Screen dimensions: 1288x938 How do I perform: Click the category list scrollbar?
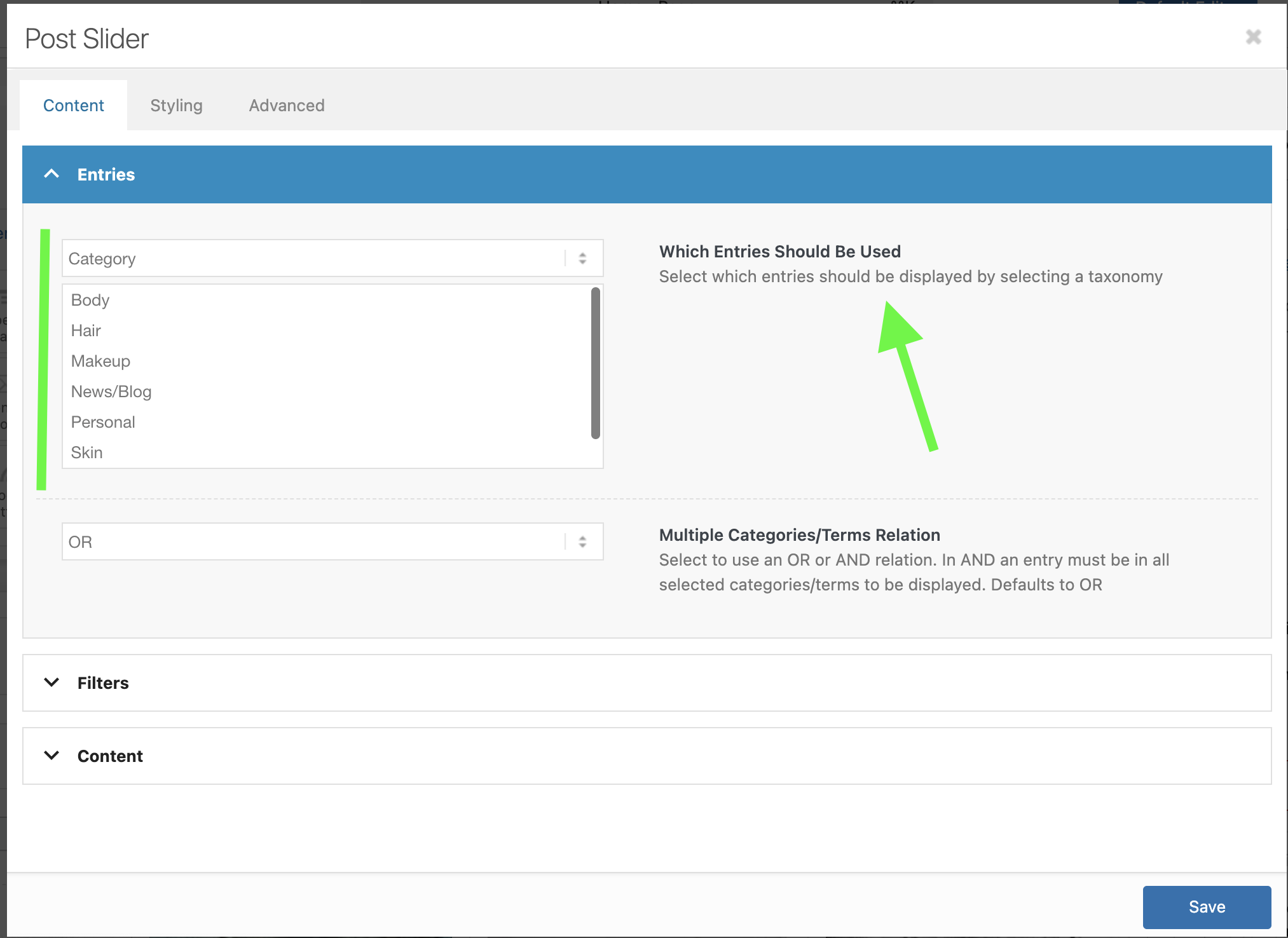click(595, 364)
